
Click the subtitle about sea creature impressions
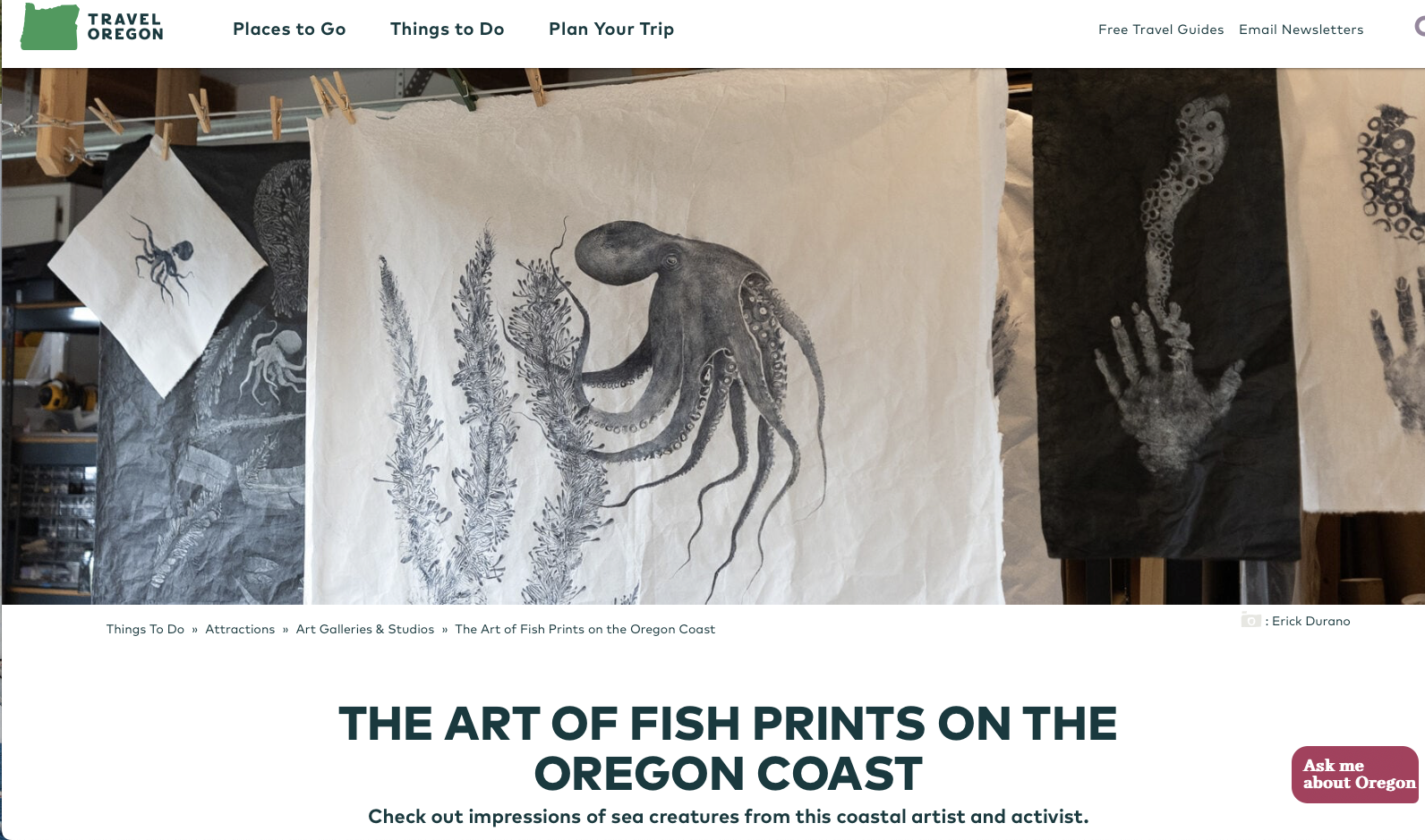[728, 817]
